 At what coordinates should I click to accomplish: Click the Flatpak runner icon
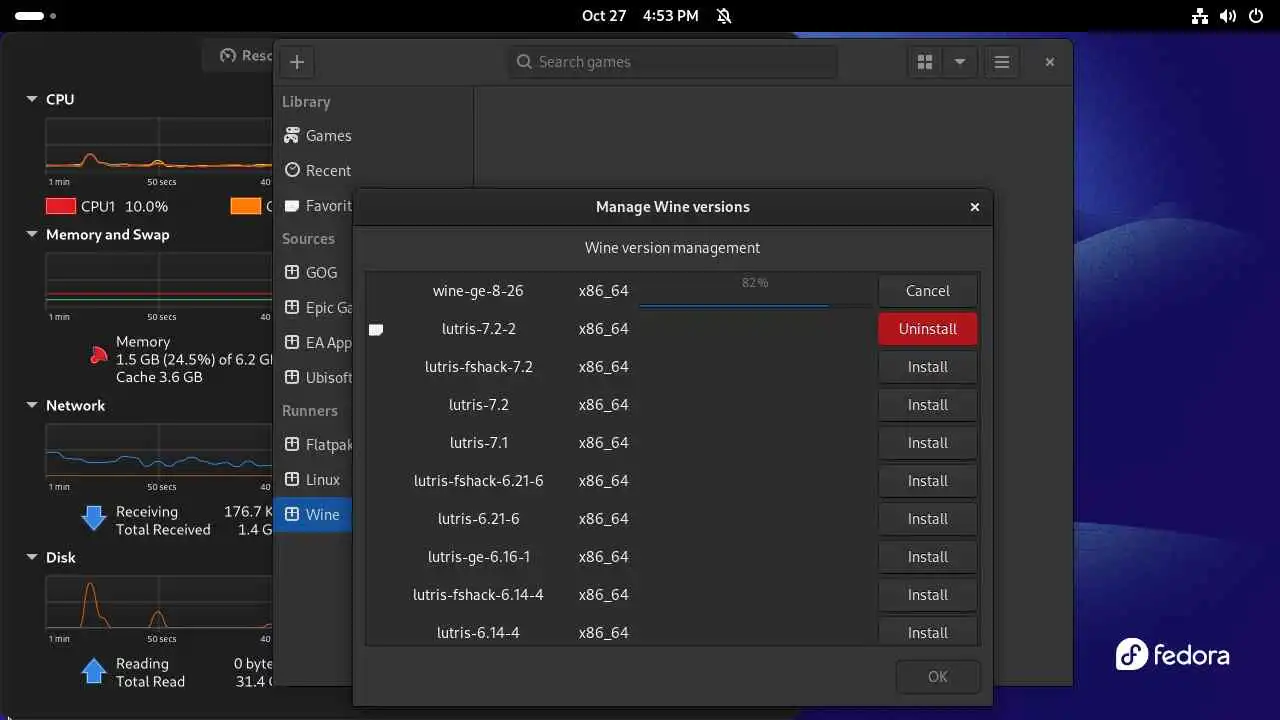click(292, 444)
